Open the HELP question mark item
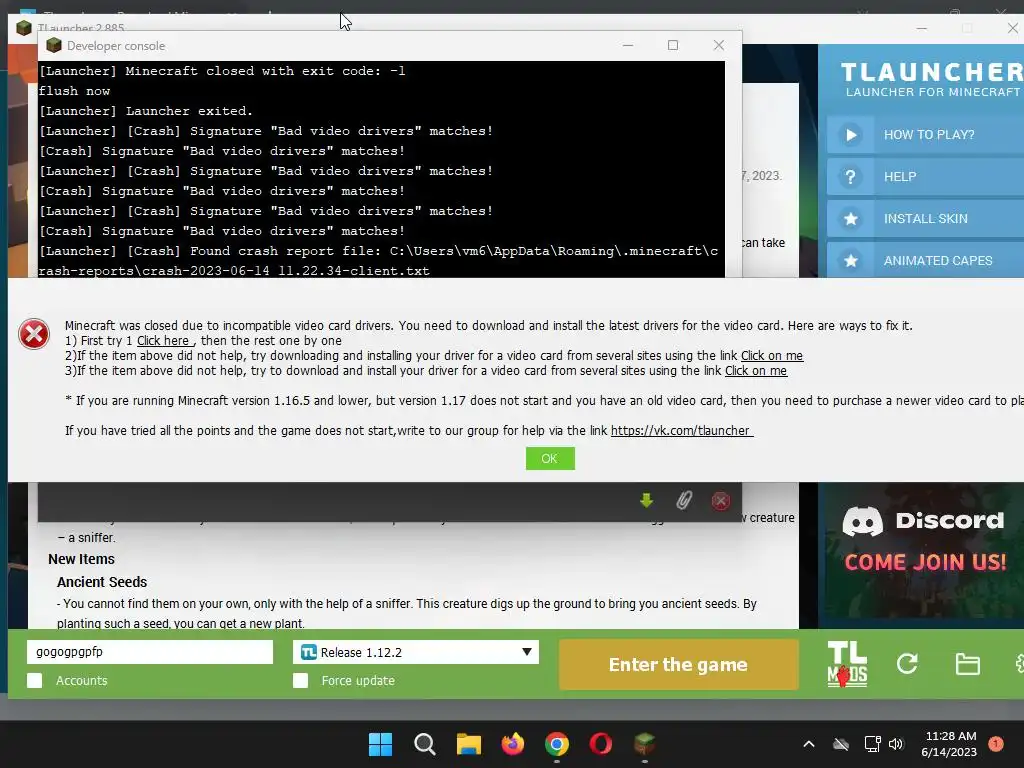This screenshot has height=768, width=1024. [x=925, y=176]
